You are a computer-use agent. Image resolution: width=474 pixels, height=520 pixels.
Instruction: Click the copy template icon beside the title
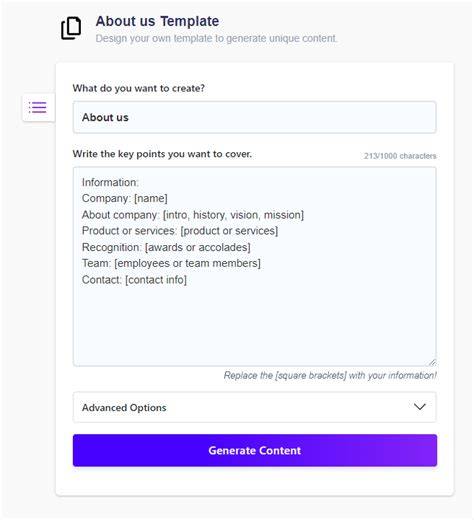click(71, 28)
